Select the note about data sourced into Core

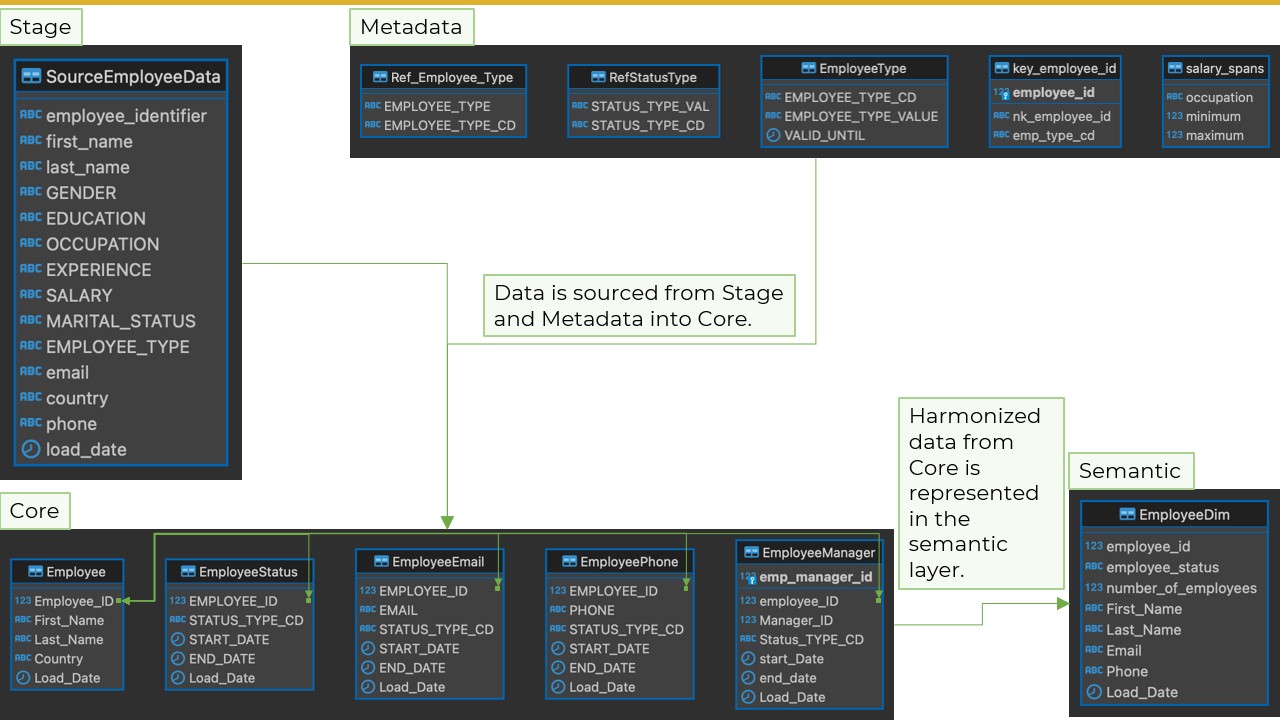point(640,305)
